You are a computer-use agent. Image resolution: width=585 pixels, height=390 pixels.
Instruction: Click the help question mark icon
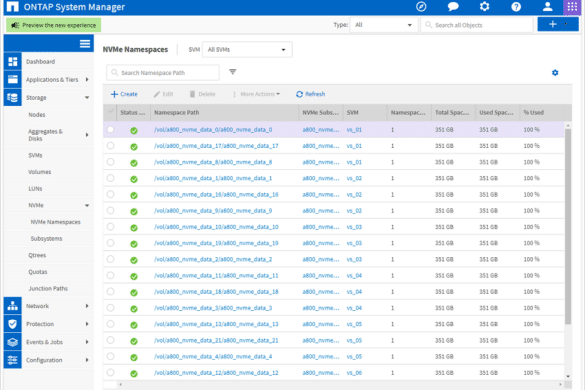point(516,7)
